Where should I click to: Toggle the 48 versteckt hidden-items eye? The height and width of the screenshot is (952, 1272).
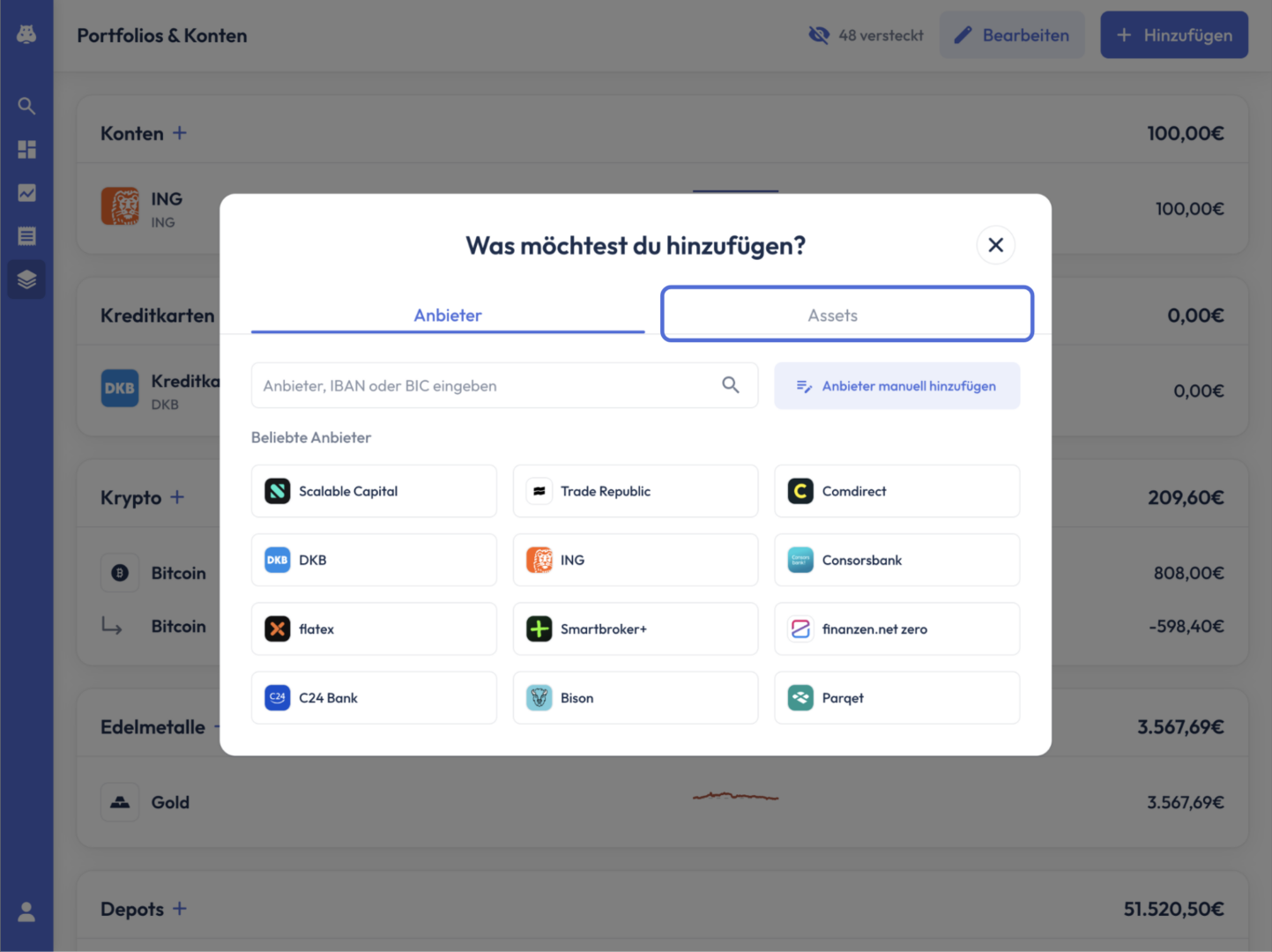point(819,35)
